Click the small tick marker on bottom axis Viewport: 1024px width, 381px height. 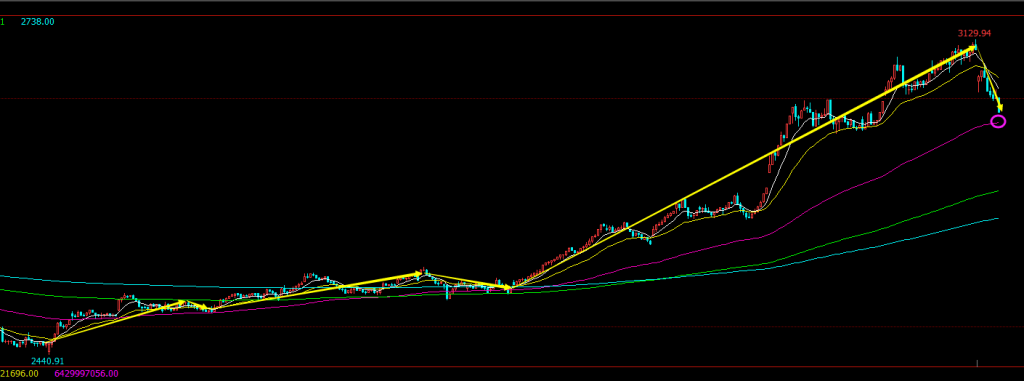[x=977, y=363]
